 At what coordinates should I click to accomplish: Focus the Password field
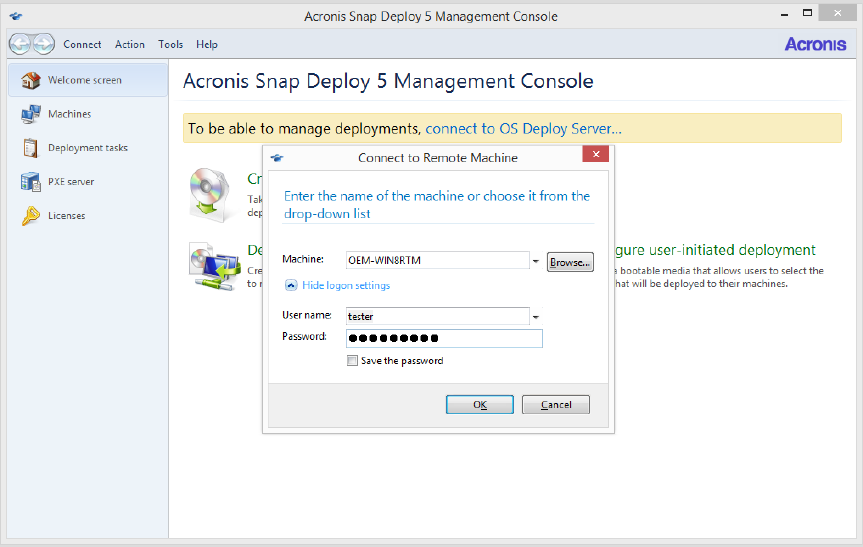444,338
